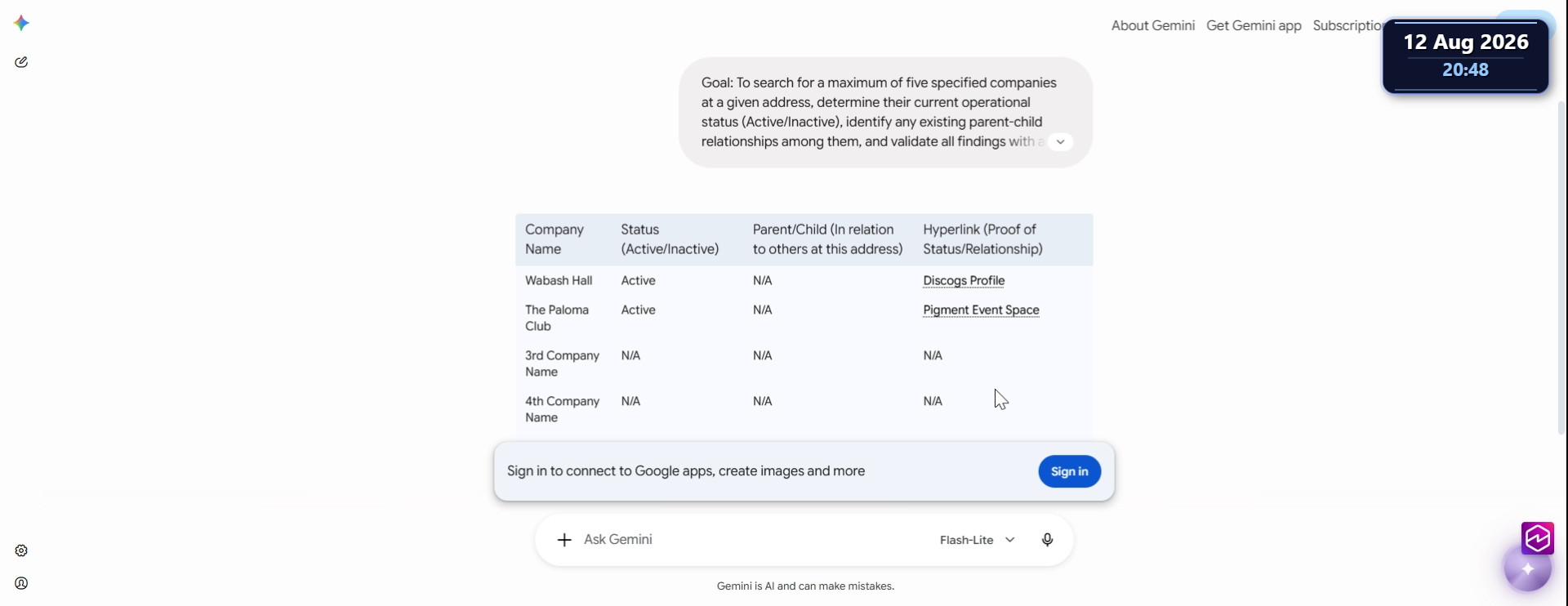The height and width of the screenshot is (606, 1568).
Task: Click the 'Company Name' column header
Action: point(555,239)
